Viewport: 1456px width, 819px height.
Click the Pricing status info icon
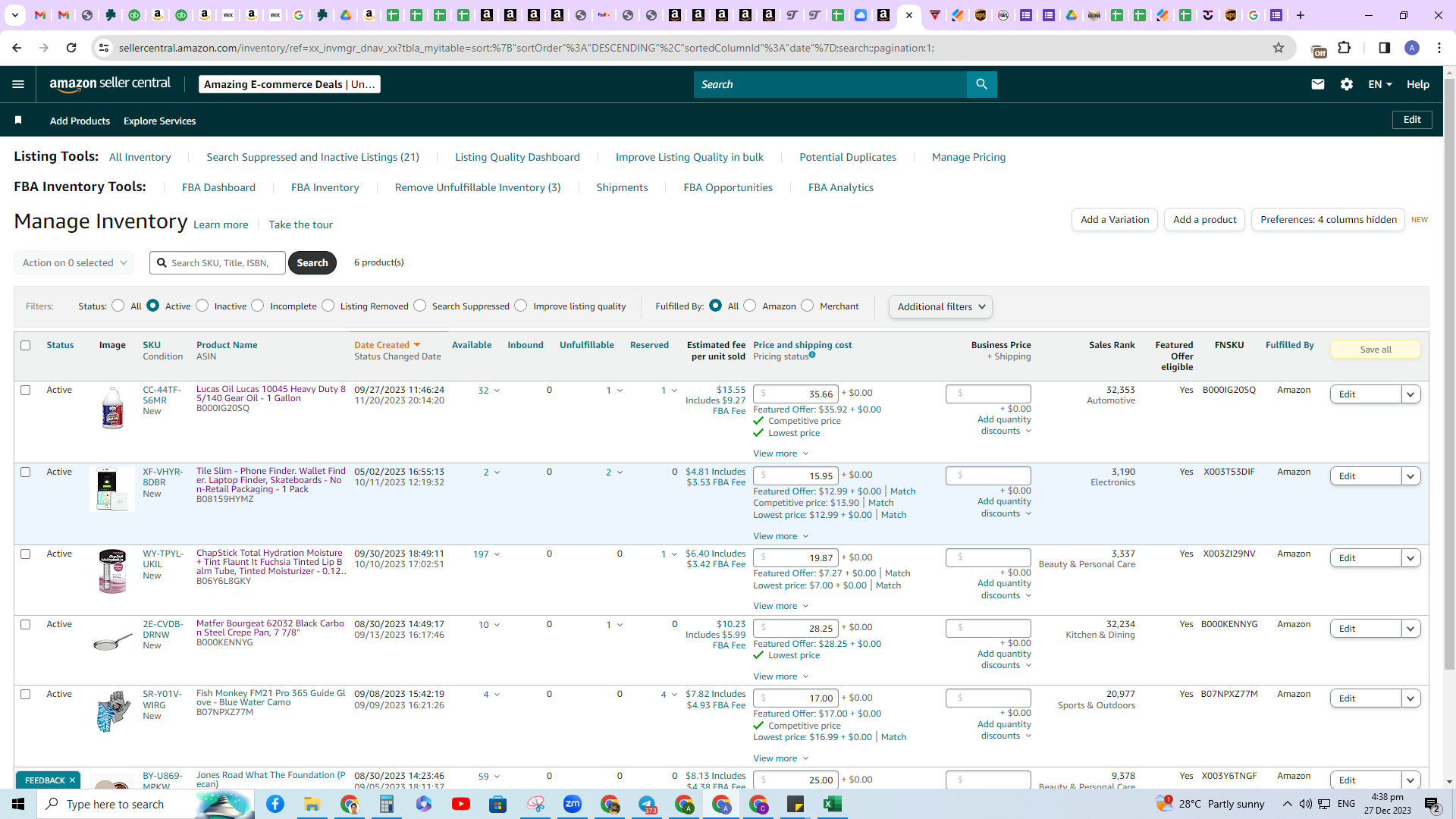tap(812, 355)
